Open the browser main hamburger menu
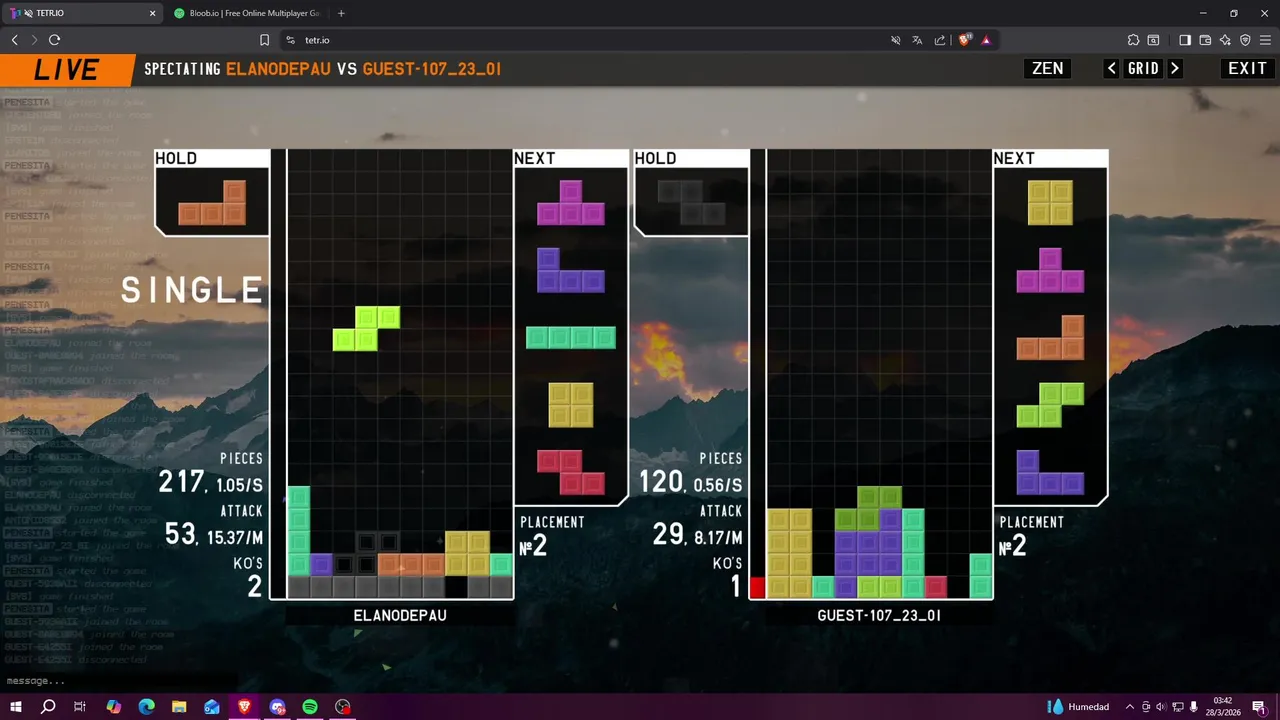Screen dimensions: 1280x720 point(1265,40)
